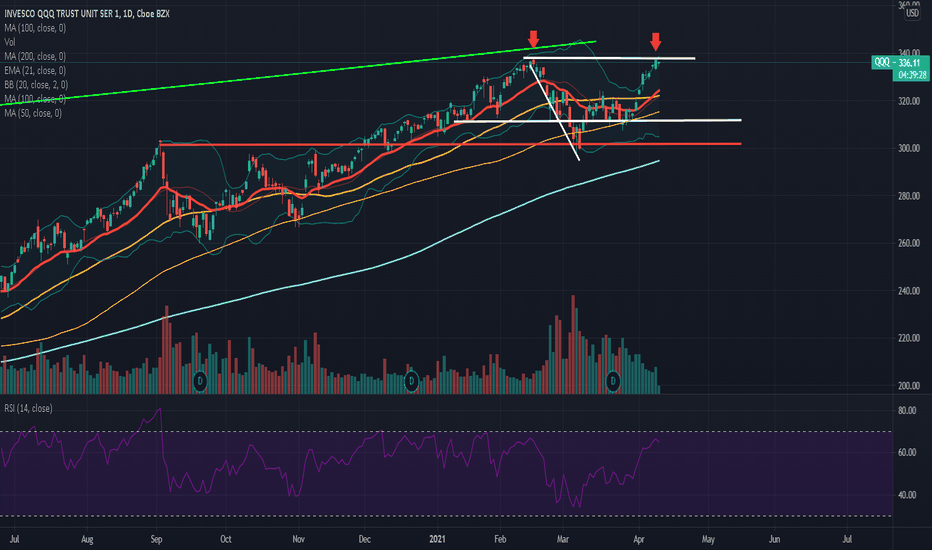This screenshot has height=550, width=932.
Task: Click the 340.00 price axis label
Action: [908, 54]
